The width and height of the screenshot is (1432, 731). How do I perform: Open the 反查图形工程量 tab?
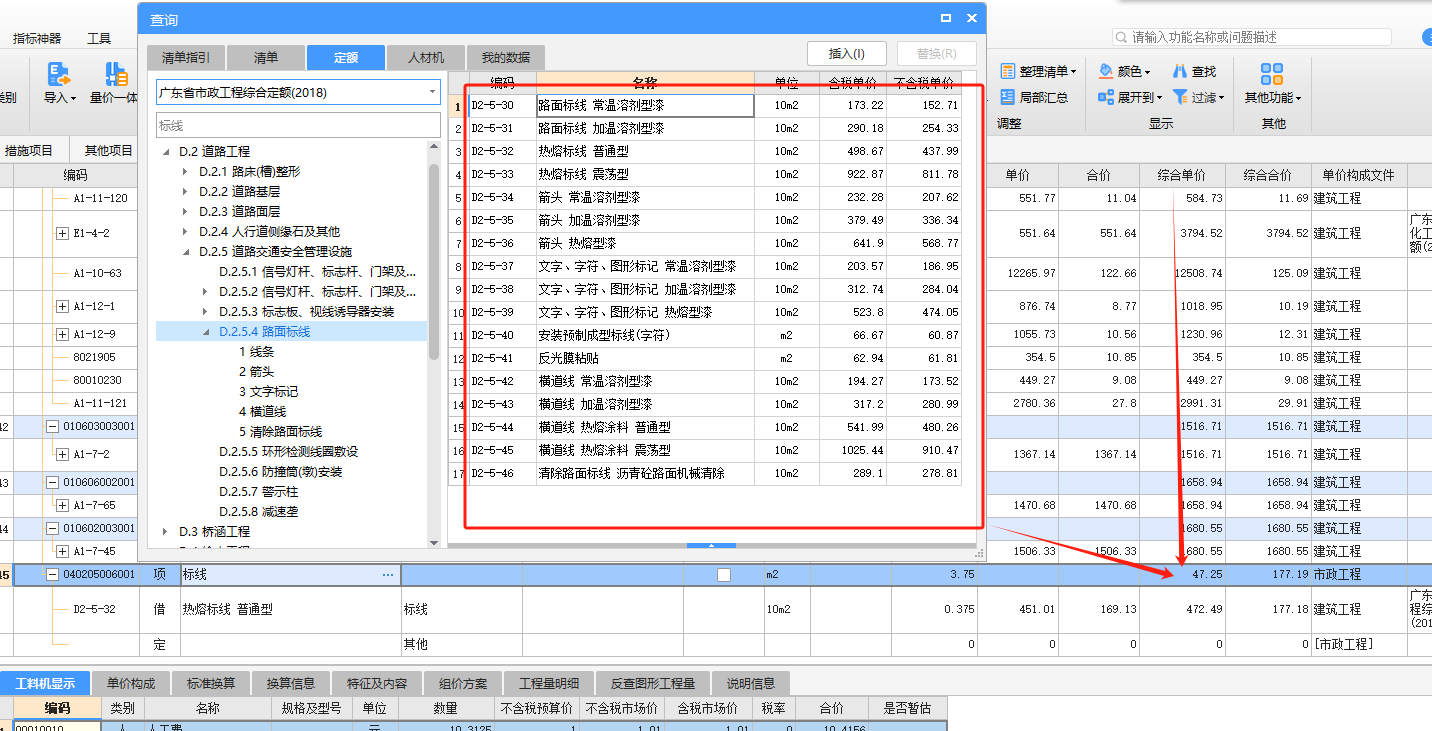click(653, 683)
